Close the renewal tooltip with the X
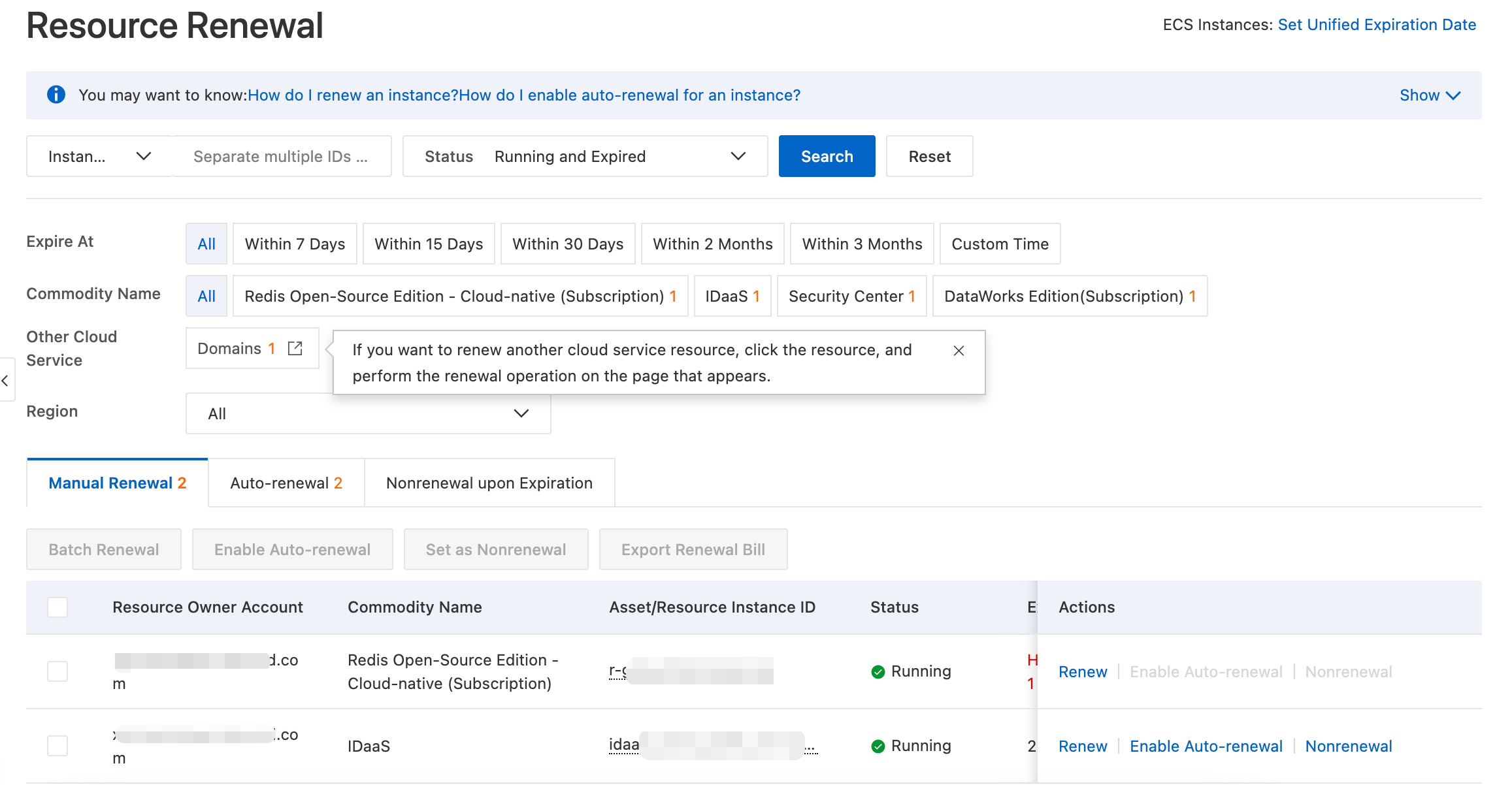 pos(959,351)
